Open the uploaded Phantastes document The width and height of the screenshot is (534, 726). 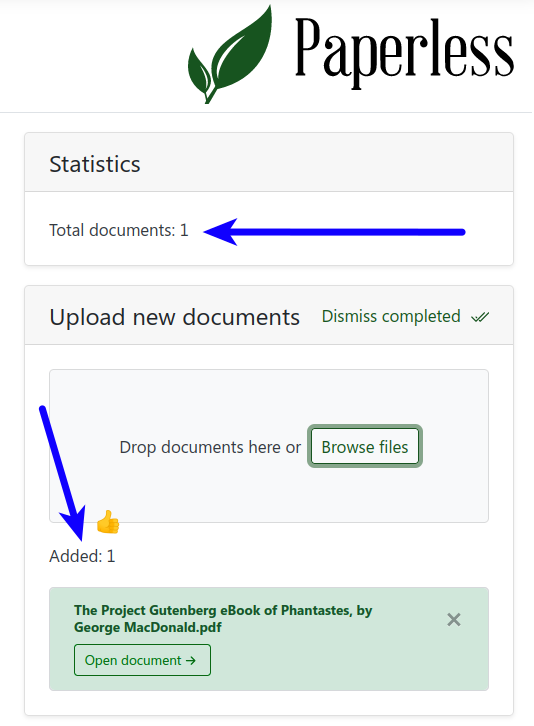[142, 660]
